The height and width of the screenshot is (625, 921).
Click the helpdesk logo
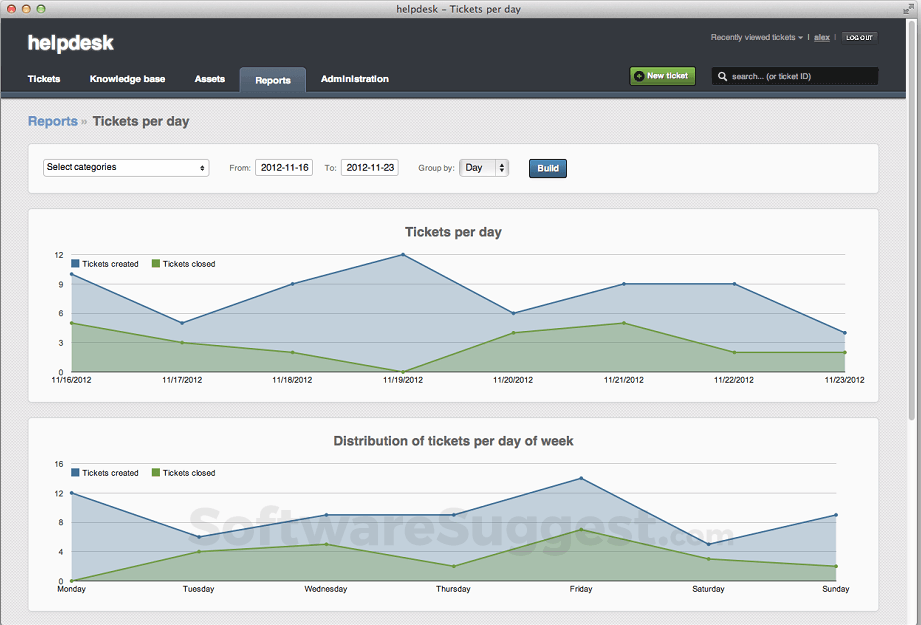coord(70,43)
